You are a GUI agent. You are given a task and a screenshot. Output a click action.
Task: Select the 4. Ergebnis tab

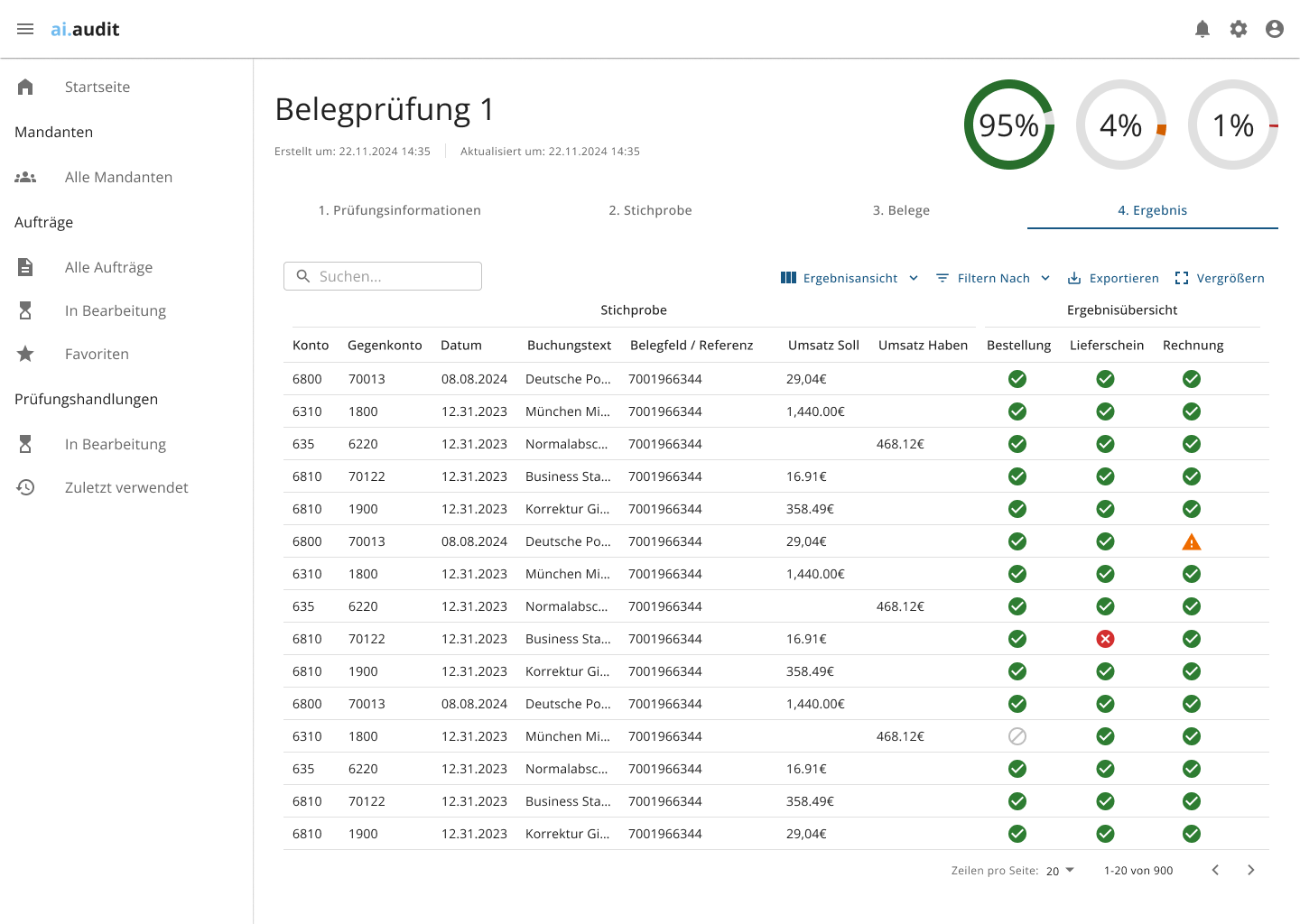coord(1153,210)
